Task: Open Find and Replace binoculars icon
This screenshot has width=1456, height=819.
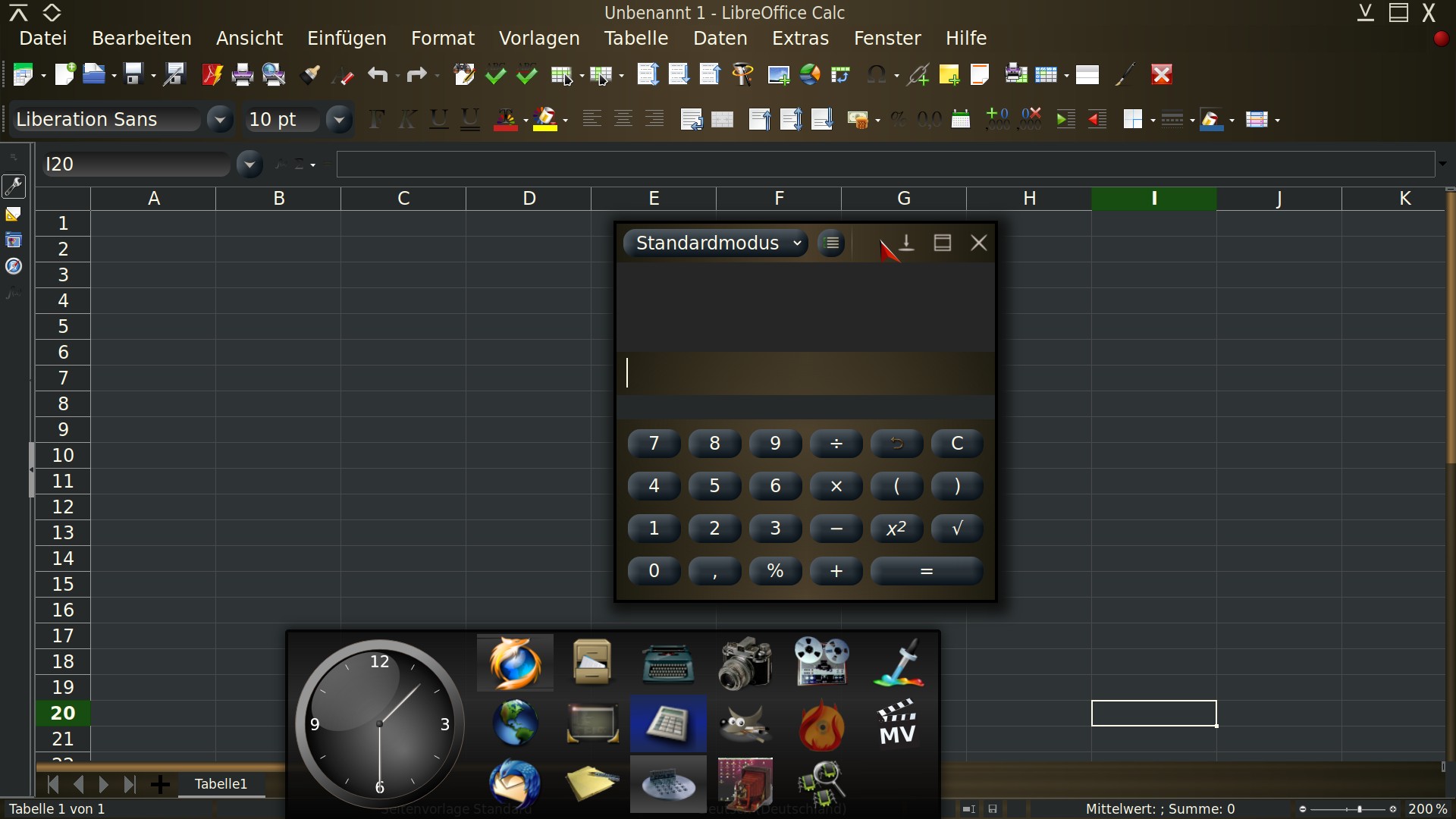Action: (463, 74)
